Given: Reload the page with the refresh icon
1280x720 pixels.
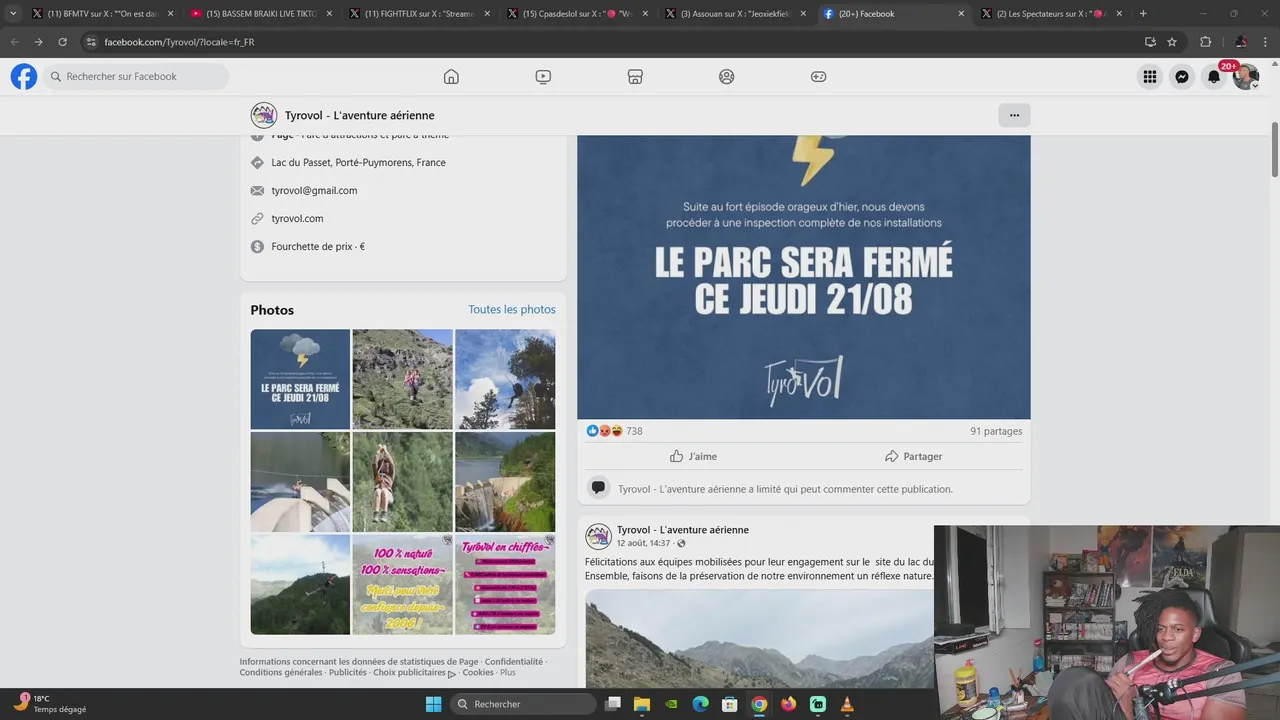Looking at the screenshot, I should [62, 42].
